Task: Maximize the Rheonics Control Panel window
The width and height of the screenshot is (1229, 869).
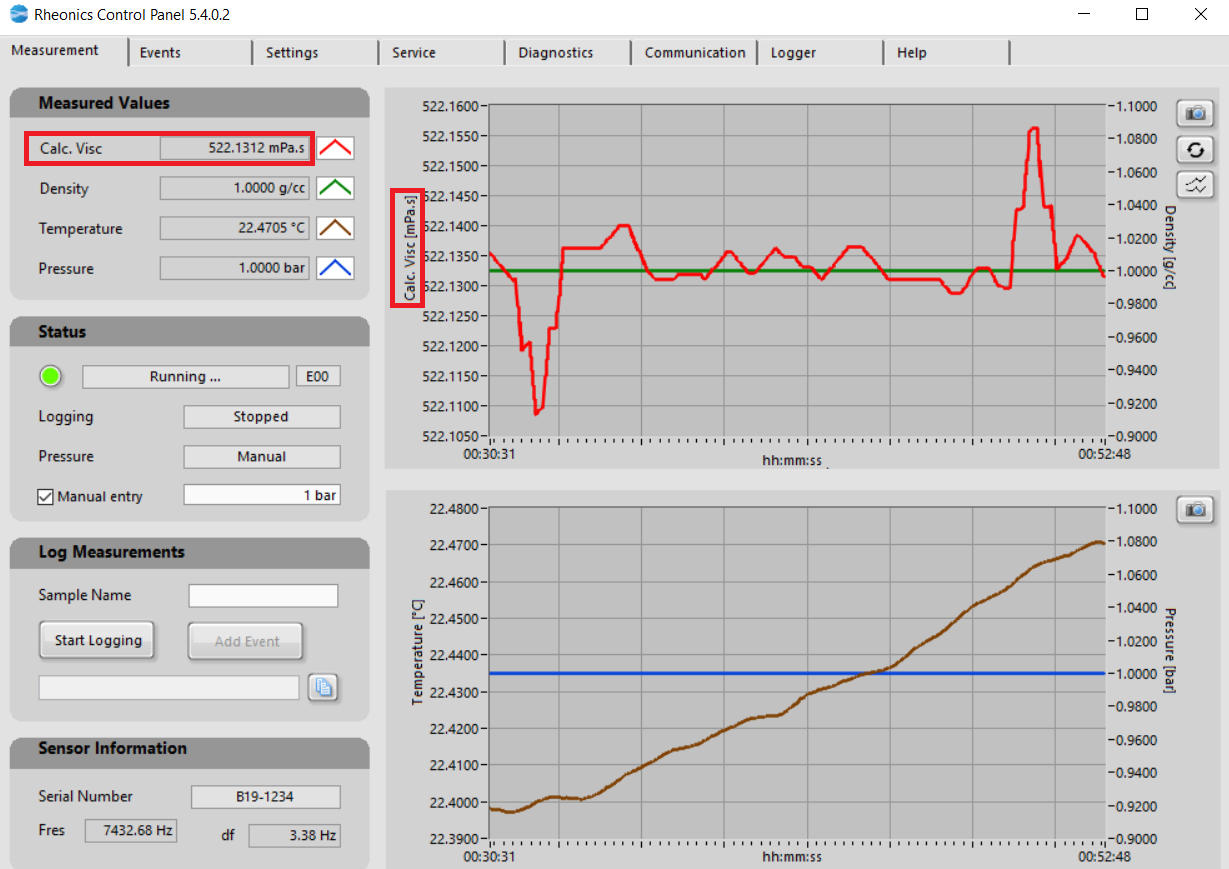Action: pos(1142,15)
